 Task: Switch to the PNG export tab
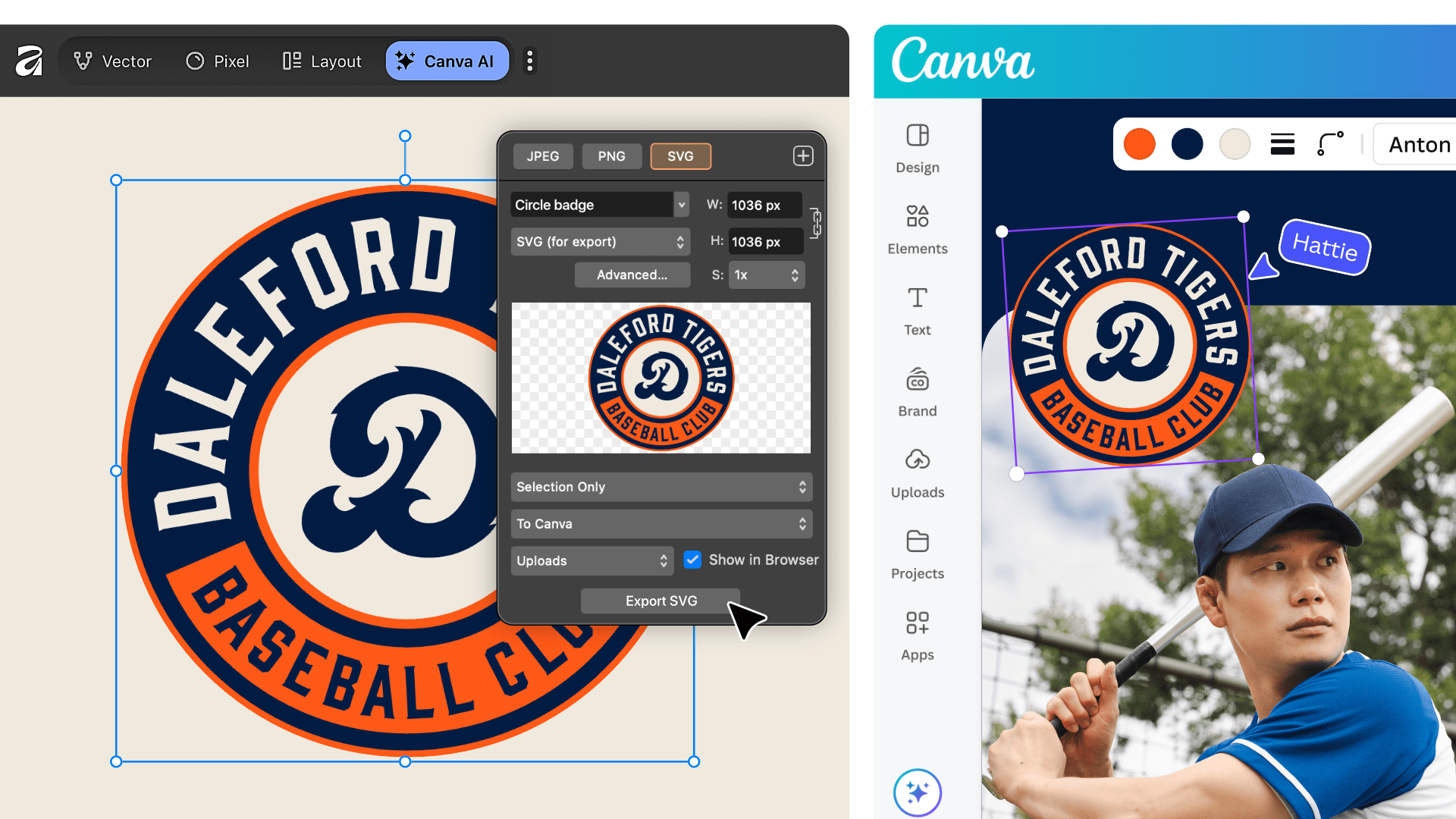(611, 155)
